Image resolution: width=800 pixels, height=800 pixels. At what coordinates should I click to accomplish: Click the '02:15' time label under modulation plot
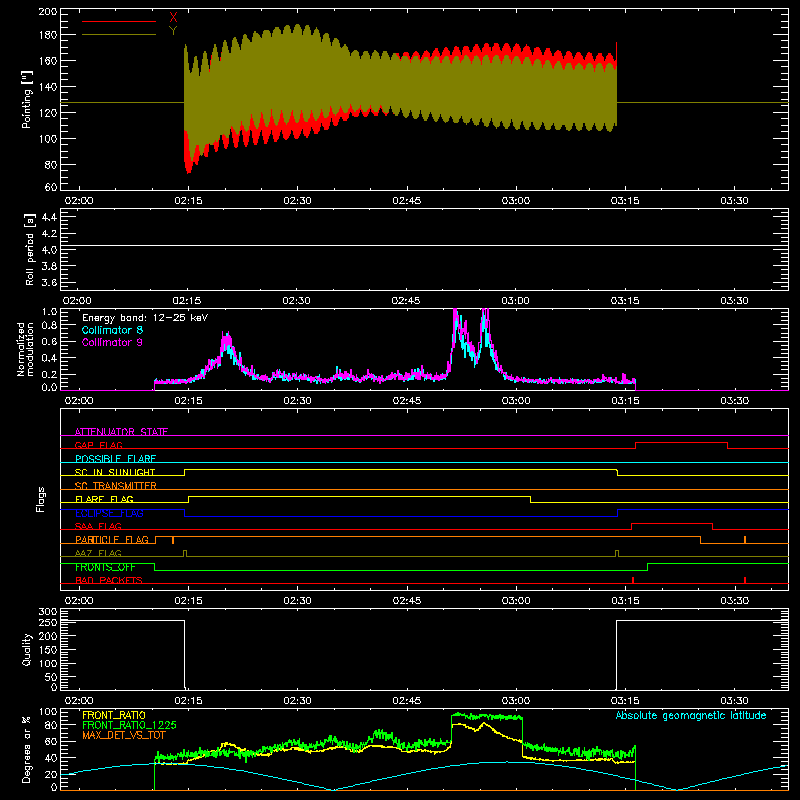coord(188,401)
